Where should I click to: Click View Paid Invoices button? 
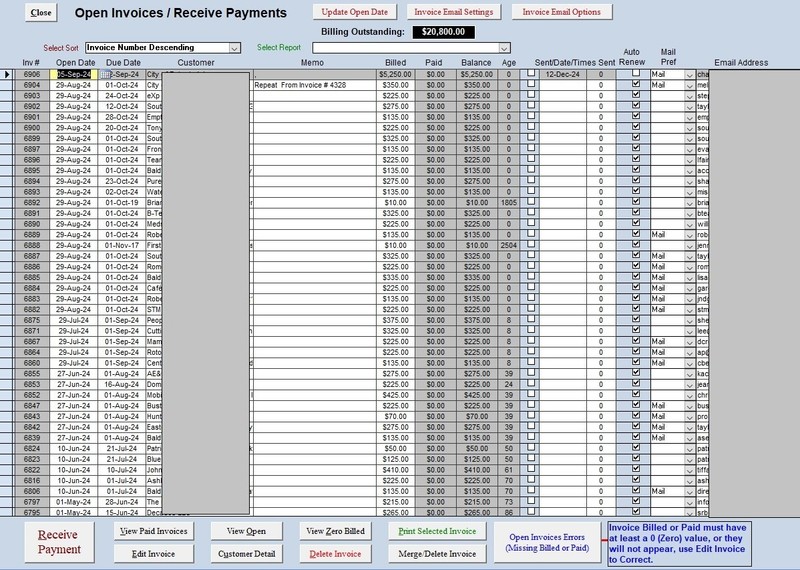coord(154,531)
